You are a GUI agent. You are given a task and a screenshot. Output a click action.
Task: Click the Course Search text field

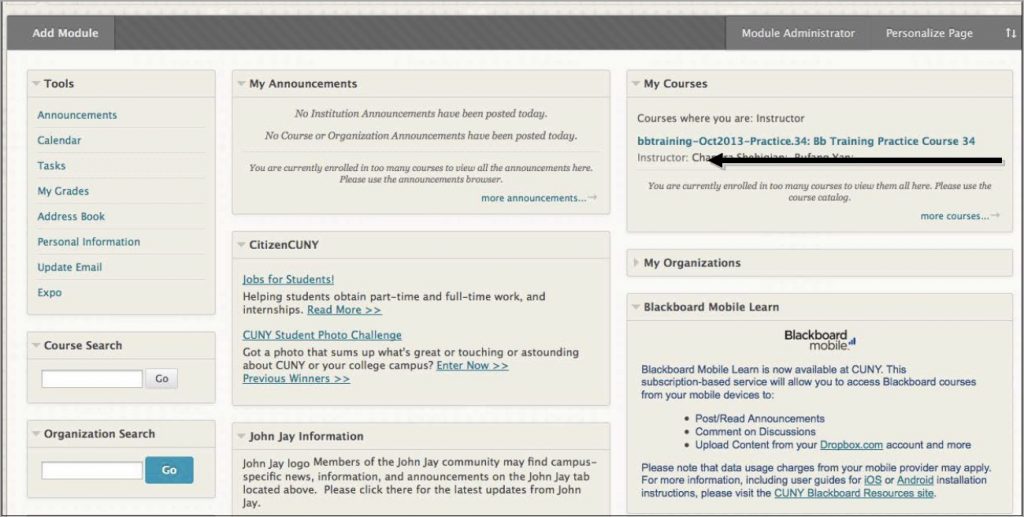[92, 379]
